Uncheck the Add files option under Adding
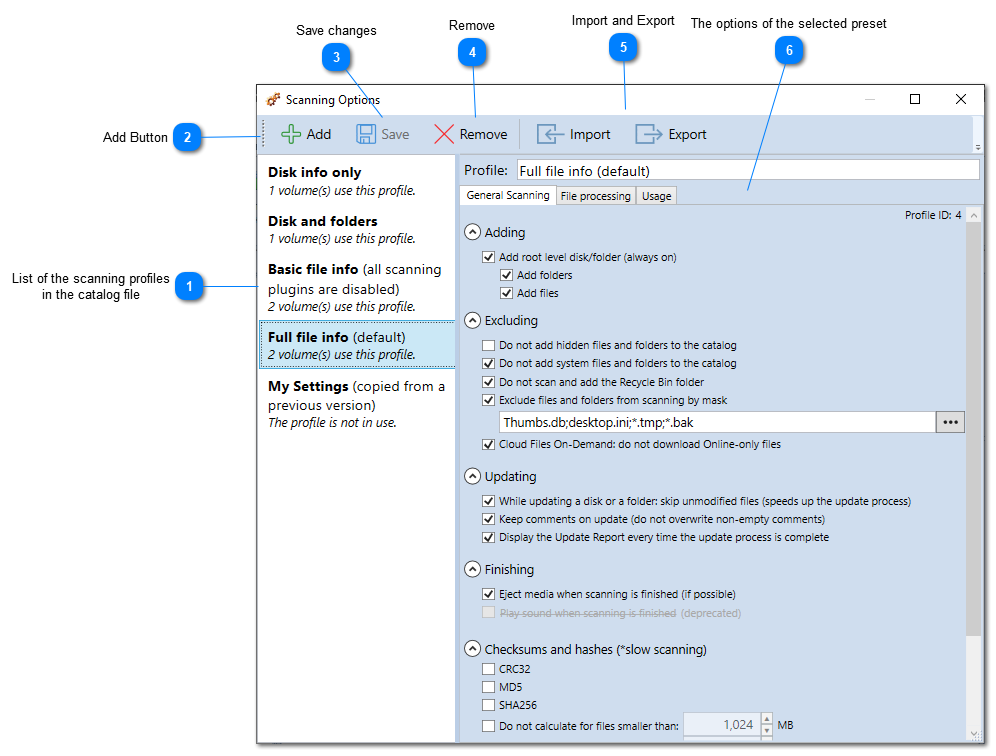996x756 pixels. click(506, 293)
